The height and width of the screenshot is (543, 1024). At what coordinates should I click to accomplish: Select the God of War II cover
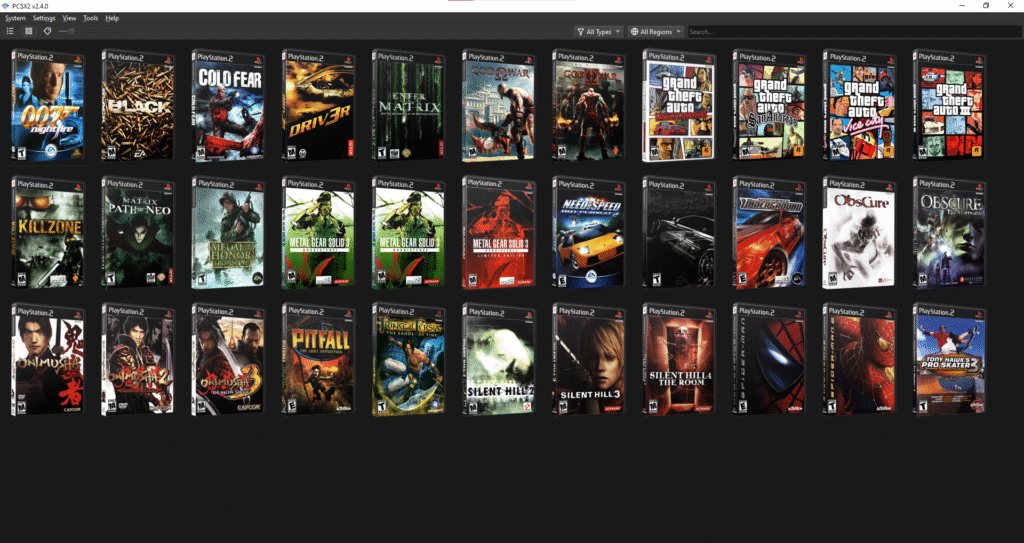[588, 105]
